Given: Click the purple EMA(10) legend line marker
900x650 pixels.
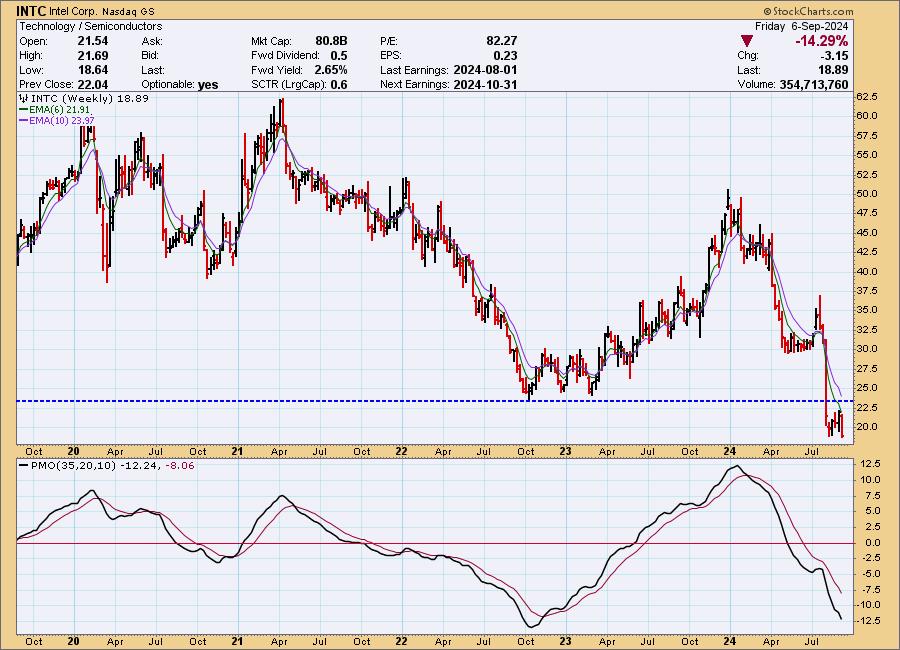Looking at the screenshot, I should 24,121.
